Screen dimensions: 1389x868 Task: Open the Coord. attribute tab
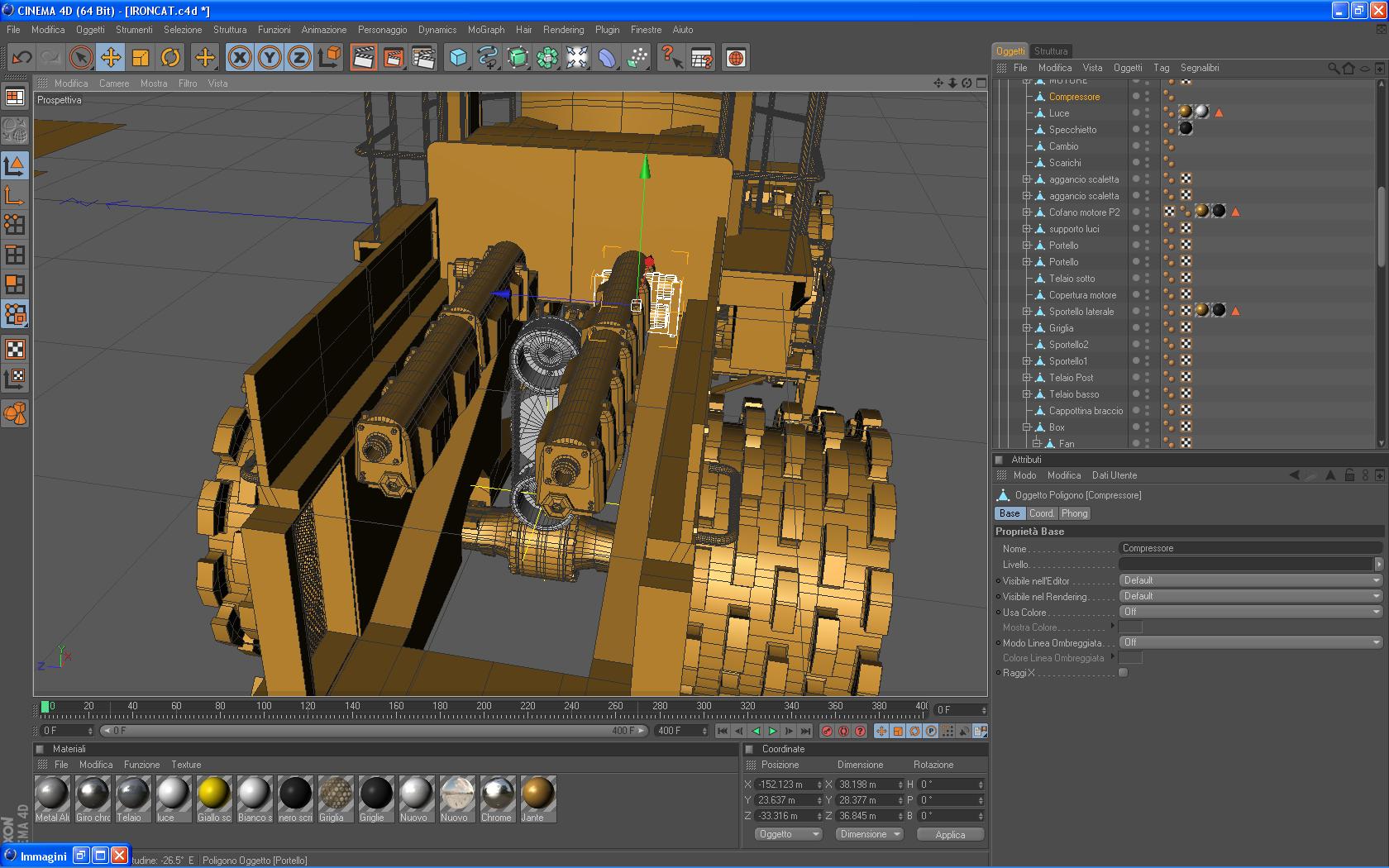[1041, 513]
